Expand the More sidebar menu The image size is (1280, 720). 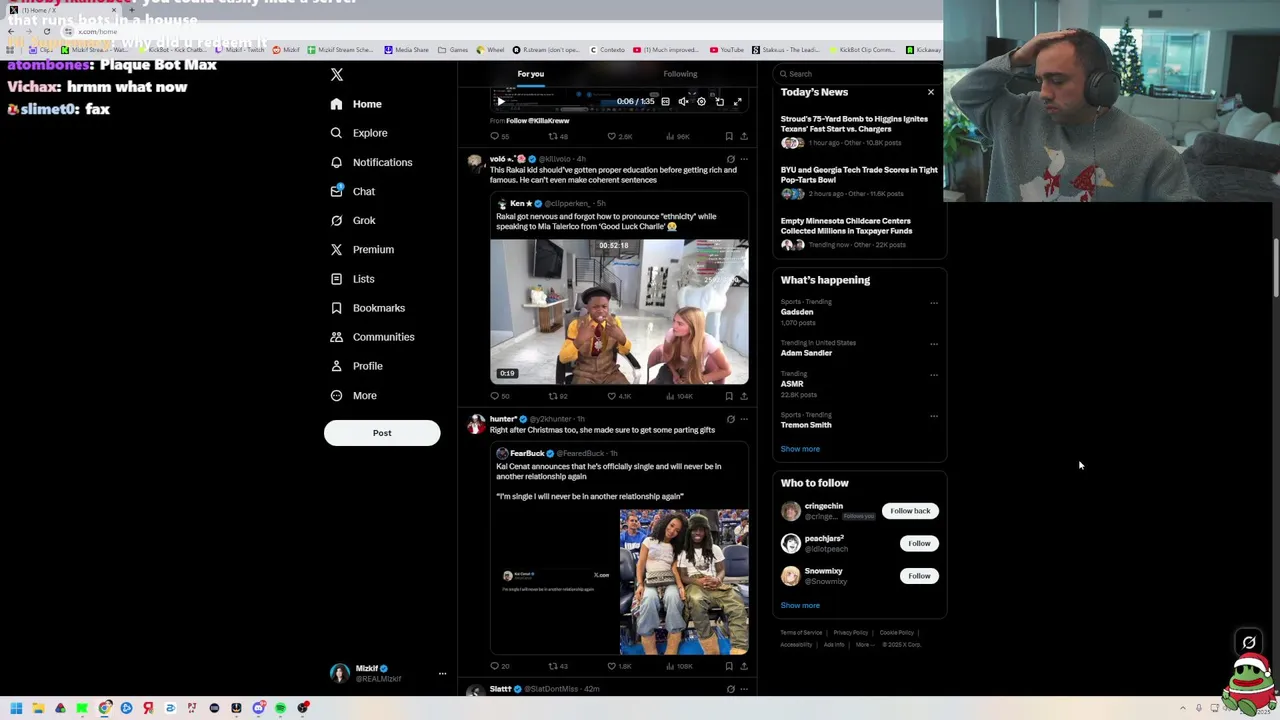(353, 395)
